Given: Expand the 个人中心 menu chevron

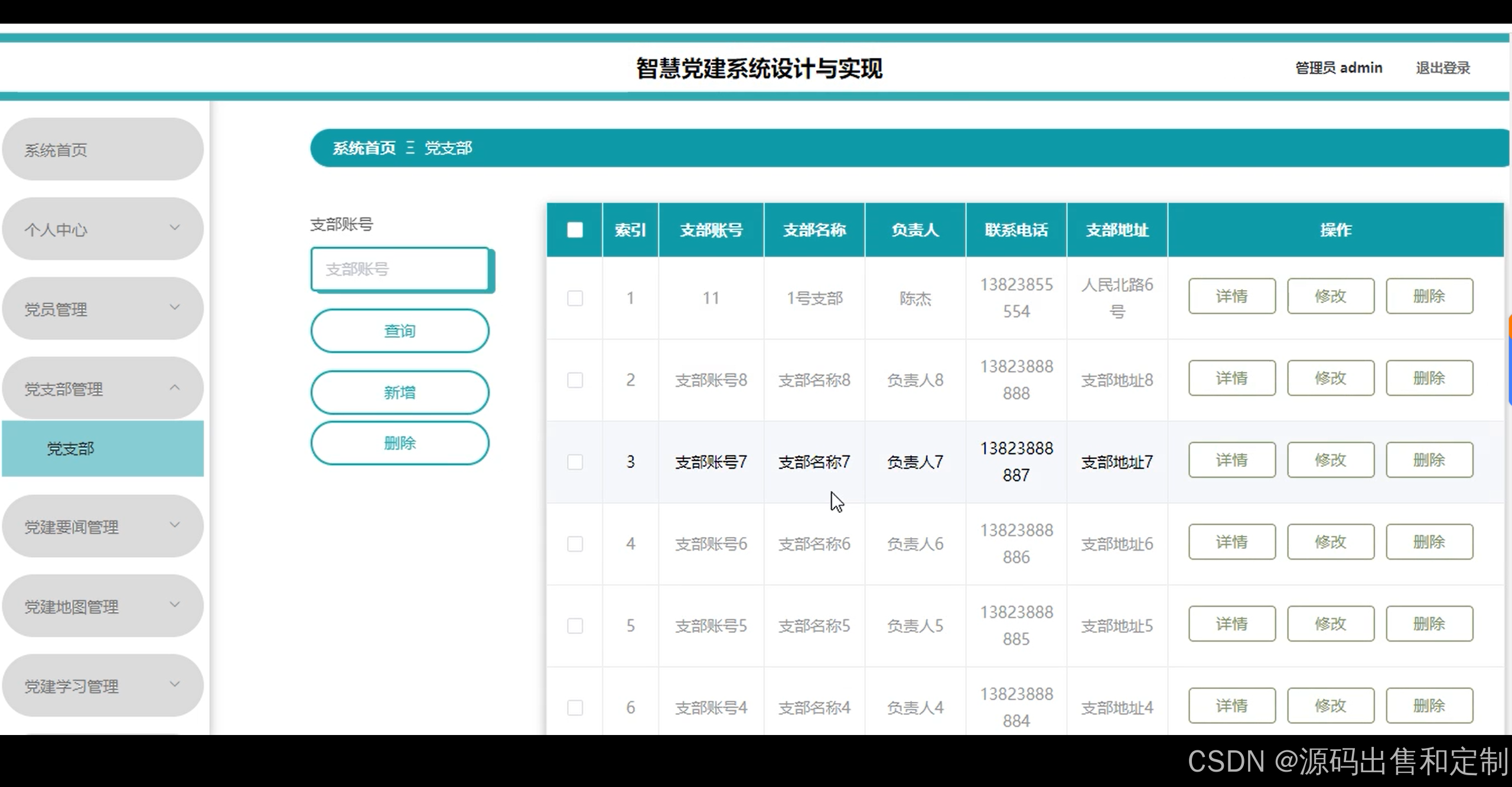Looking at the screenshot, I should [174, 228].
